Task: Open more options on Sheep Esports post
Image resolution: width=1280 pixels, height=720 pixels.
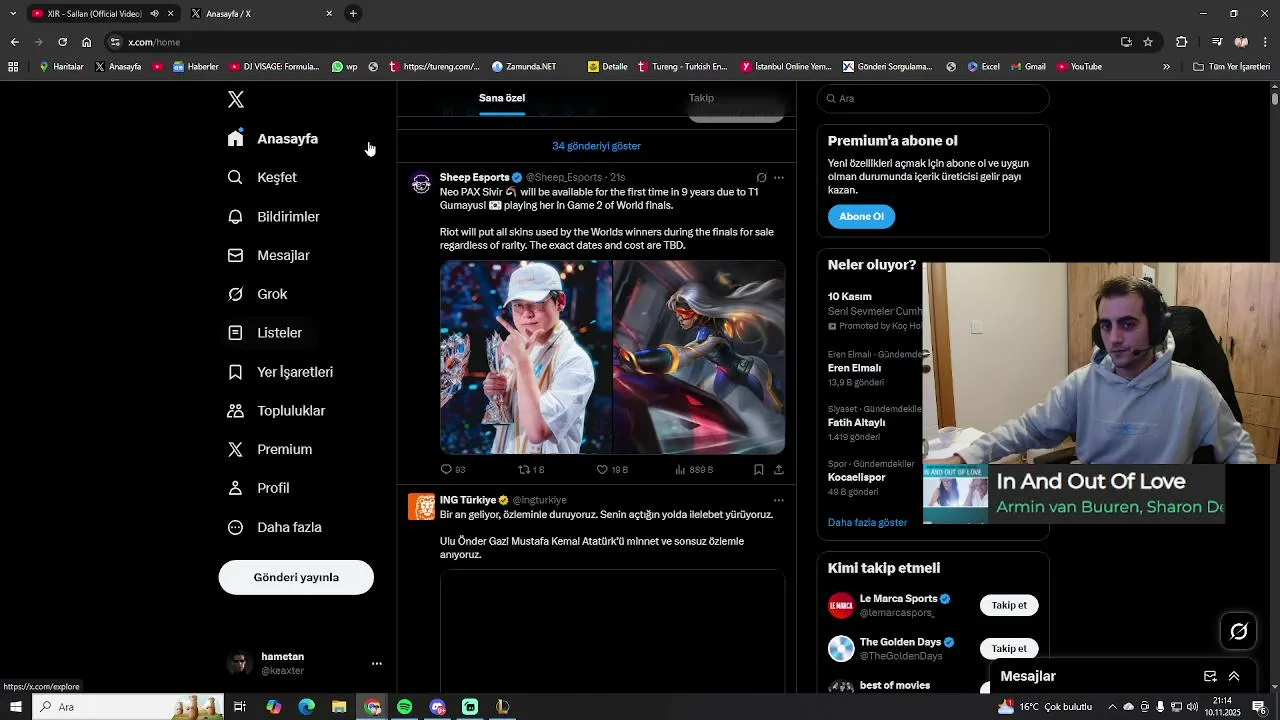Action: (x=779, y=178)
